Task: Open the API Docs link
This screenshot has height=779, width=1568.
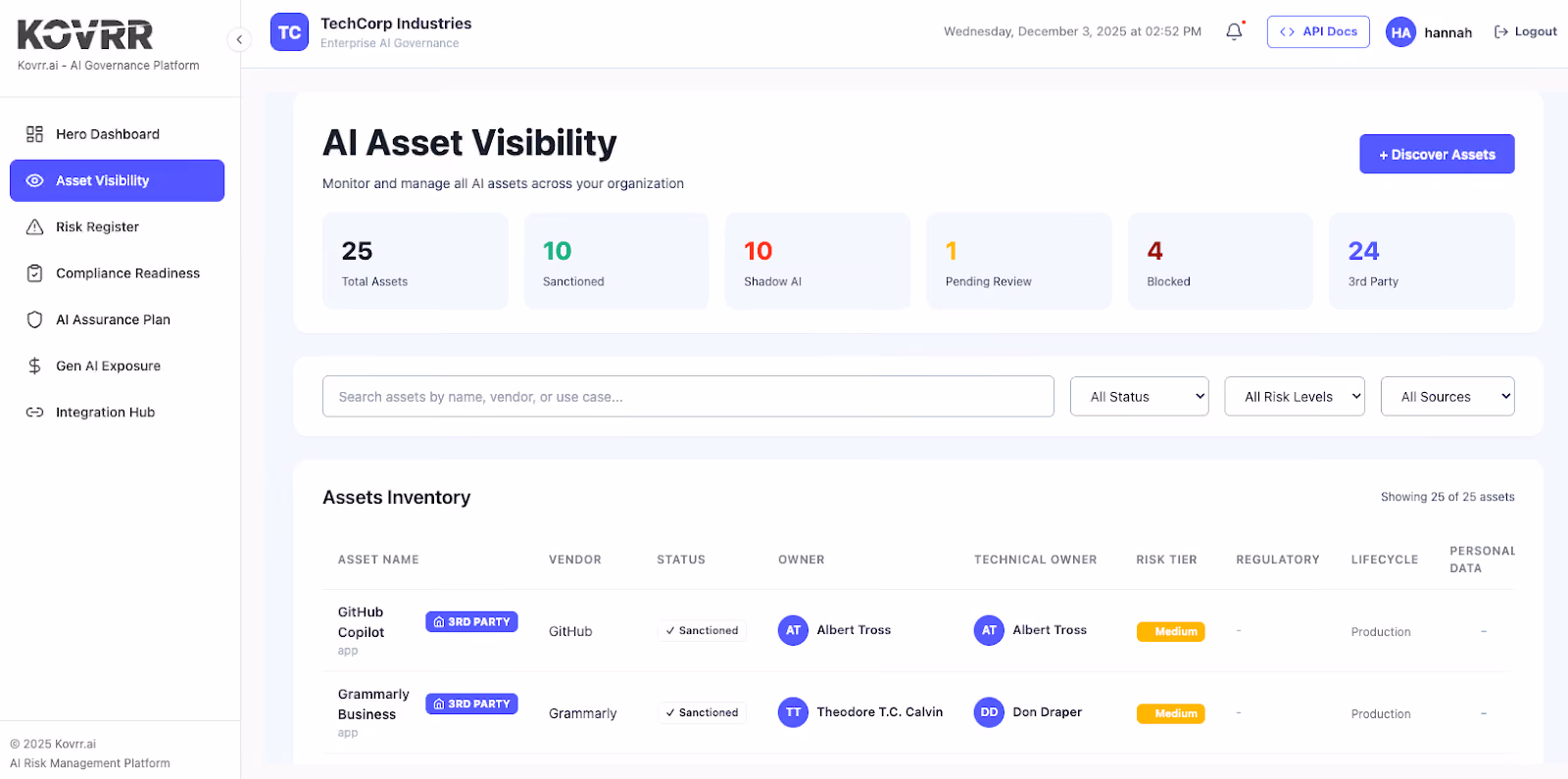Action: 1318,31
